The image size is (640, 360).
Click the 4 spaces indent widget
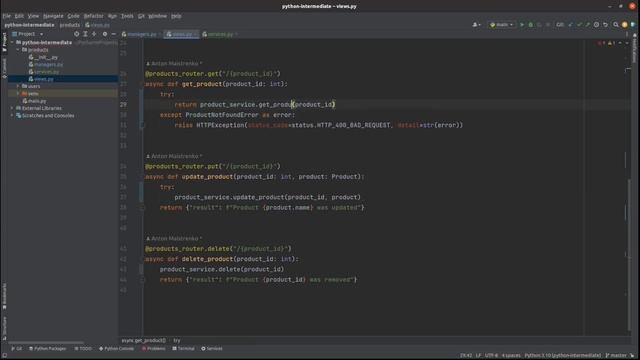(x=511, y=356)
